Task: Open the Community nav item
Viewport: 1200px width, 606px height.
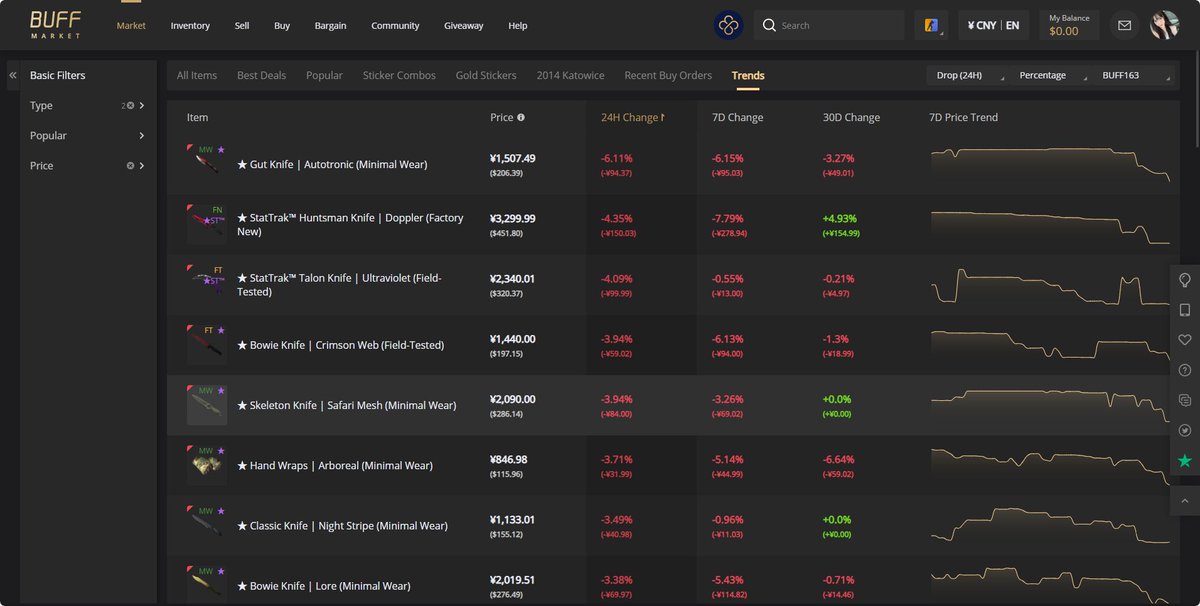Action: pyautogui.click(x=395, y=26)
